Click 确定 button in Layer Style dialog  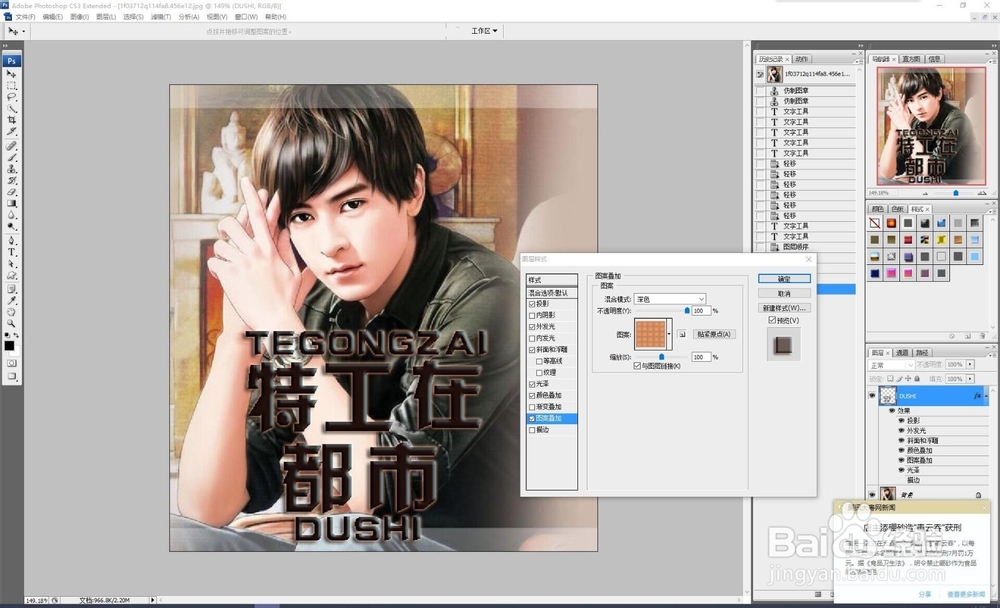point(784,279)
